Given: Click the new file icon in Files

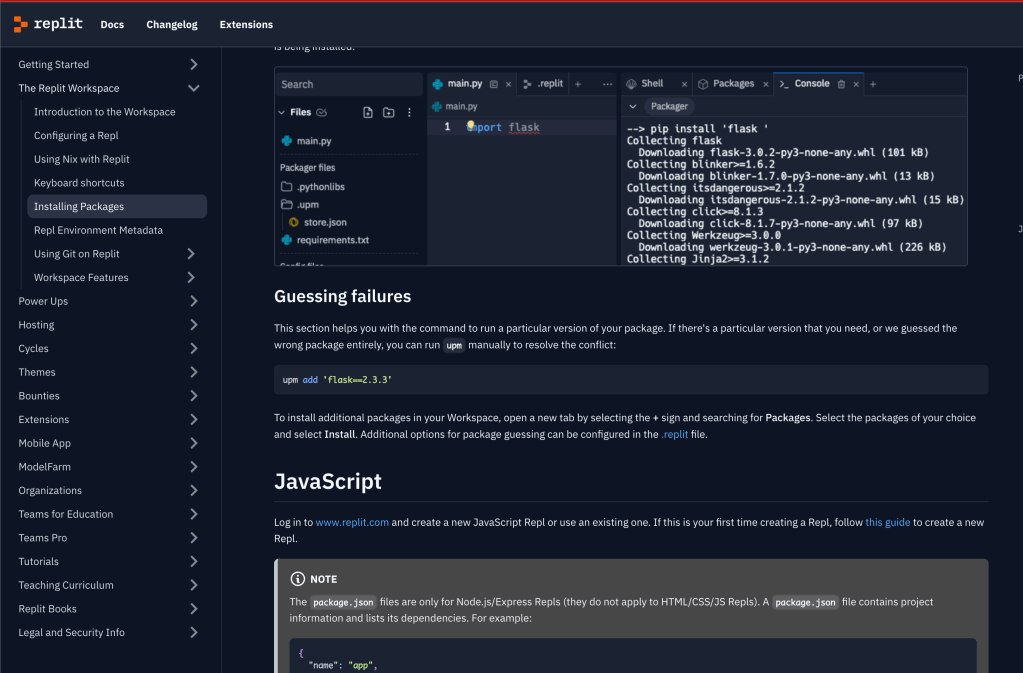Looking at the screenshot, I should click(x=368, y=112).
